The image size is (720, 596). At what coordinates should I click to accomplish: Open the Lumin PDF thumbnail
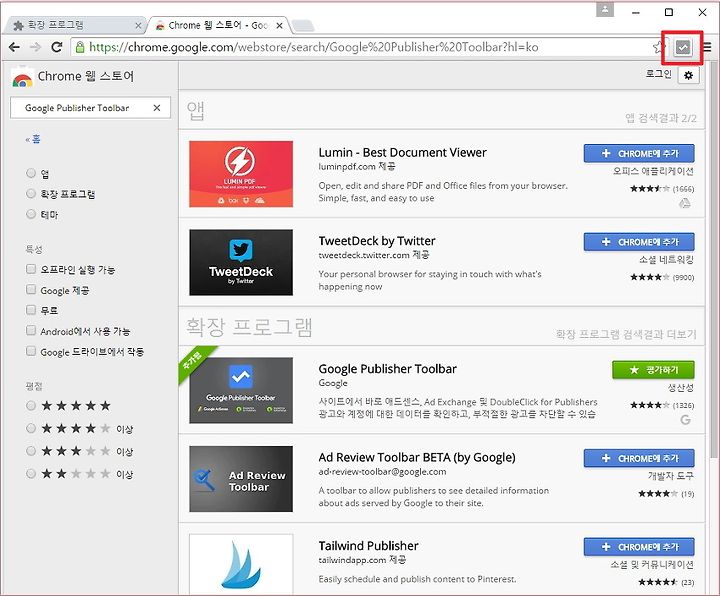pos(241,174)
